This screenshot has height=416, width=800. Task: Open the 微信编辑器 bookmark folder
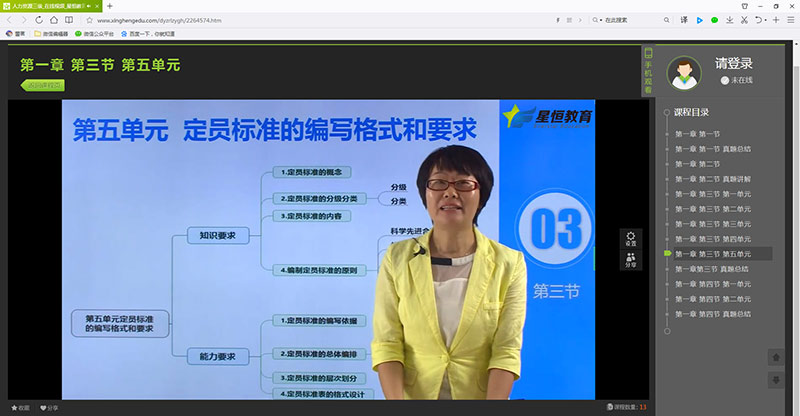pyautogui.click(x=51, y=34)
